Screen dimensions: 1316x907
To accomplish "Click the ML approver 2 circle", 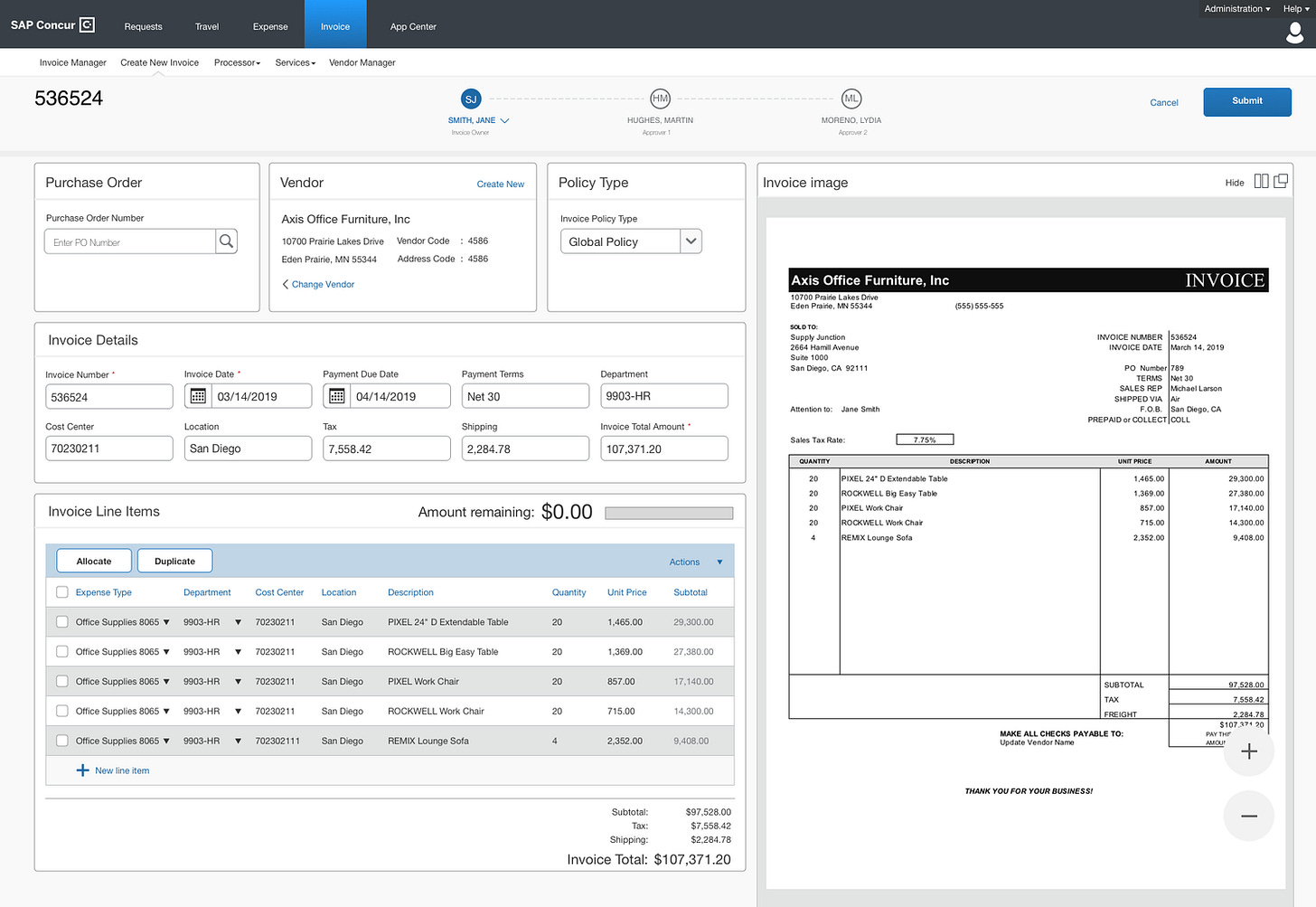I will click(851, 99).
